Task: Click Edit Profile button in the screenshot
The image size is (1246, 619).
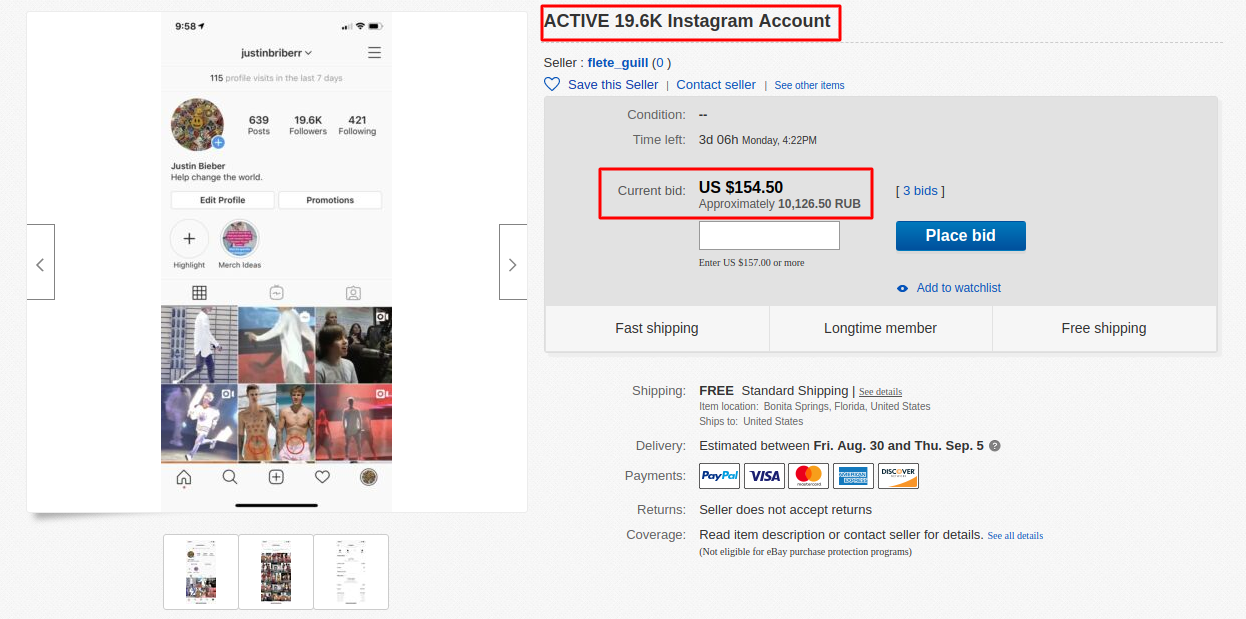Action: click(x=223, y=200)
